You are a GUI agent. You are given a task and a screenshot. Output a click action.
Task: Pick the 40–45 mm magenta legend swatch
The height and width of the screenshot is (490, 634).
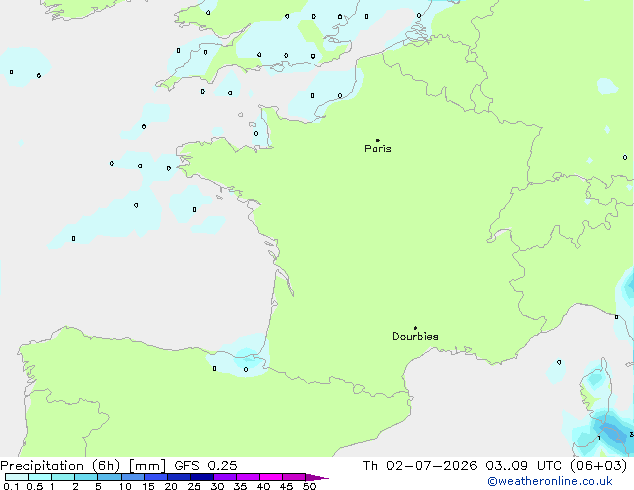pyautogui.click(x=271, y=477)
